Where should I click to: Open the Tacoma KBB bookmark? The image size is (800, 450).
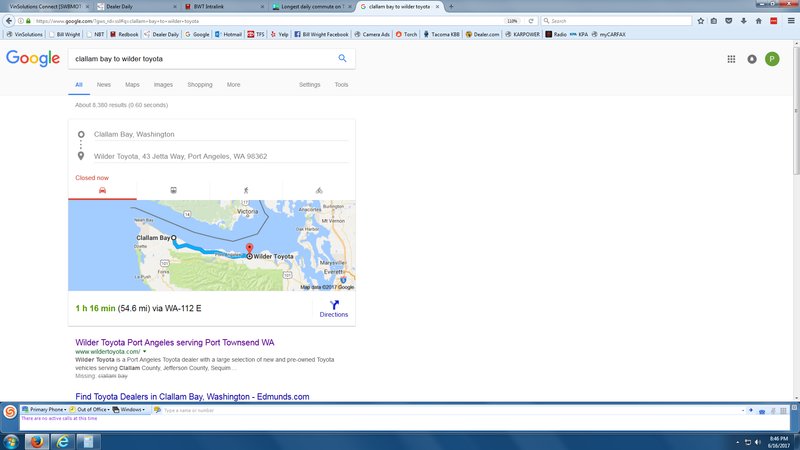pyautogui.click(x=441, y=34)
